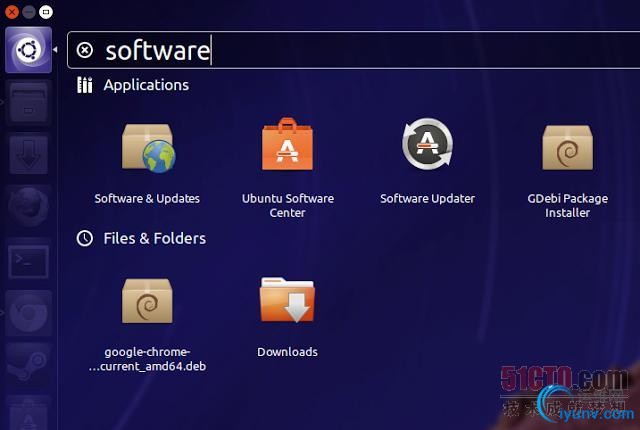
Task: Click the 'Downloads' label text
Action: (287, 352)
